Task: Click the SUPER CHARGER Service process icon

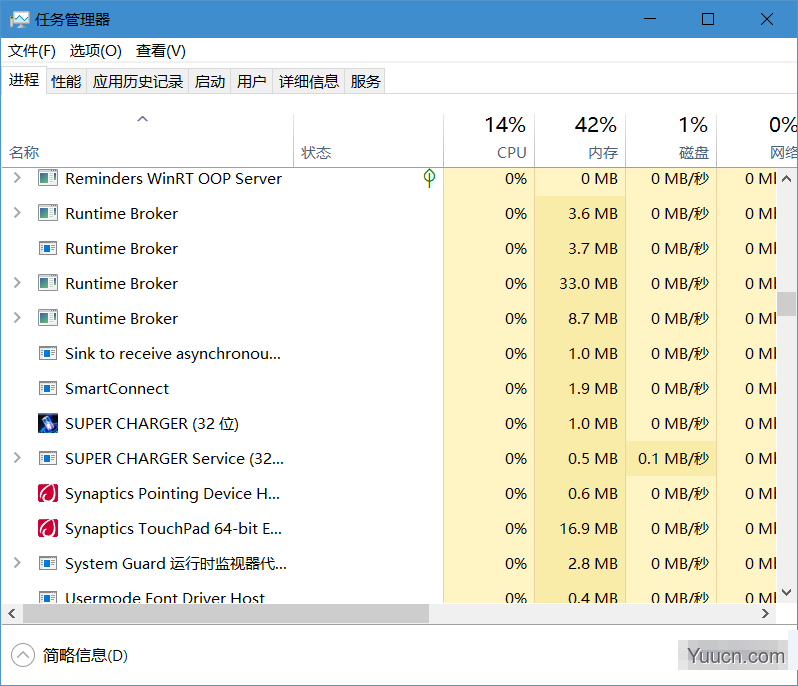Action: [x=48, y=459]
